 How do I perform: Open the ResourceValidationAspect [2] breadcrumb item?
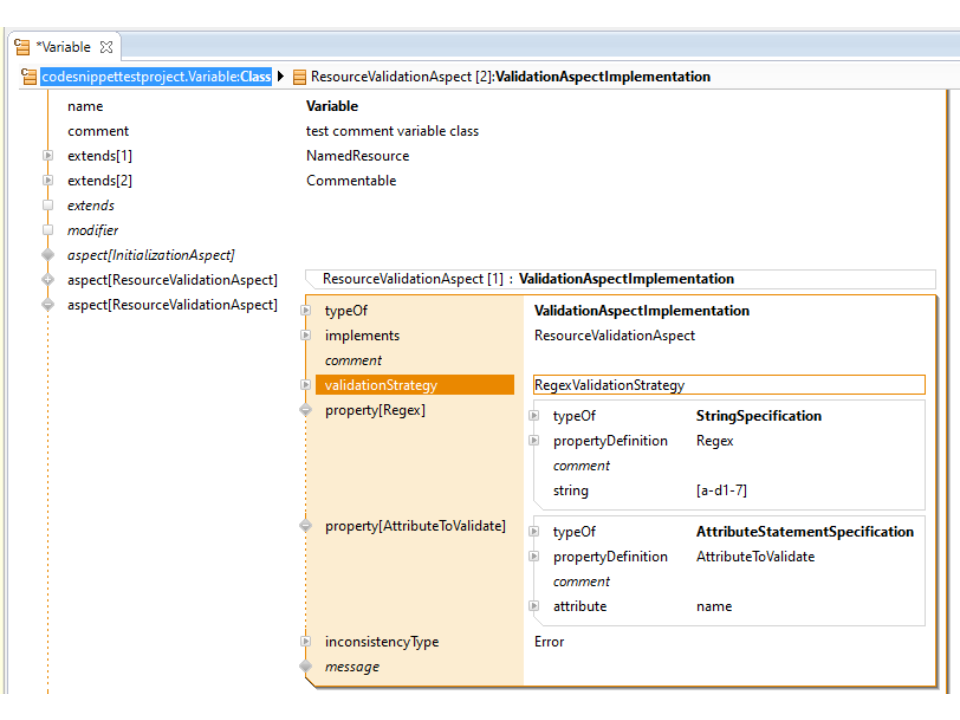coord(510,77)
